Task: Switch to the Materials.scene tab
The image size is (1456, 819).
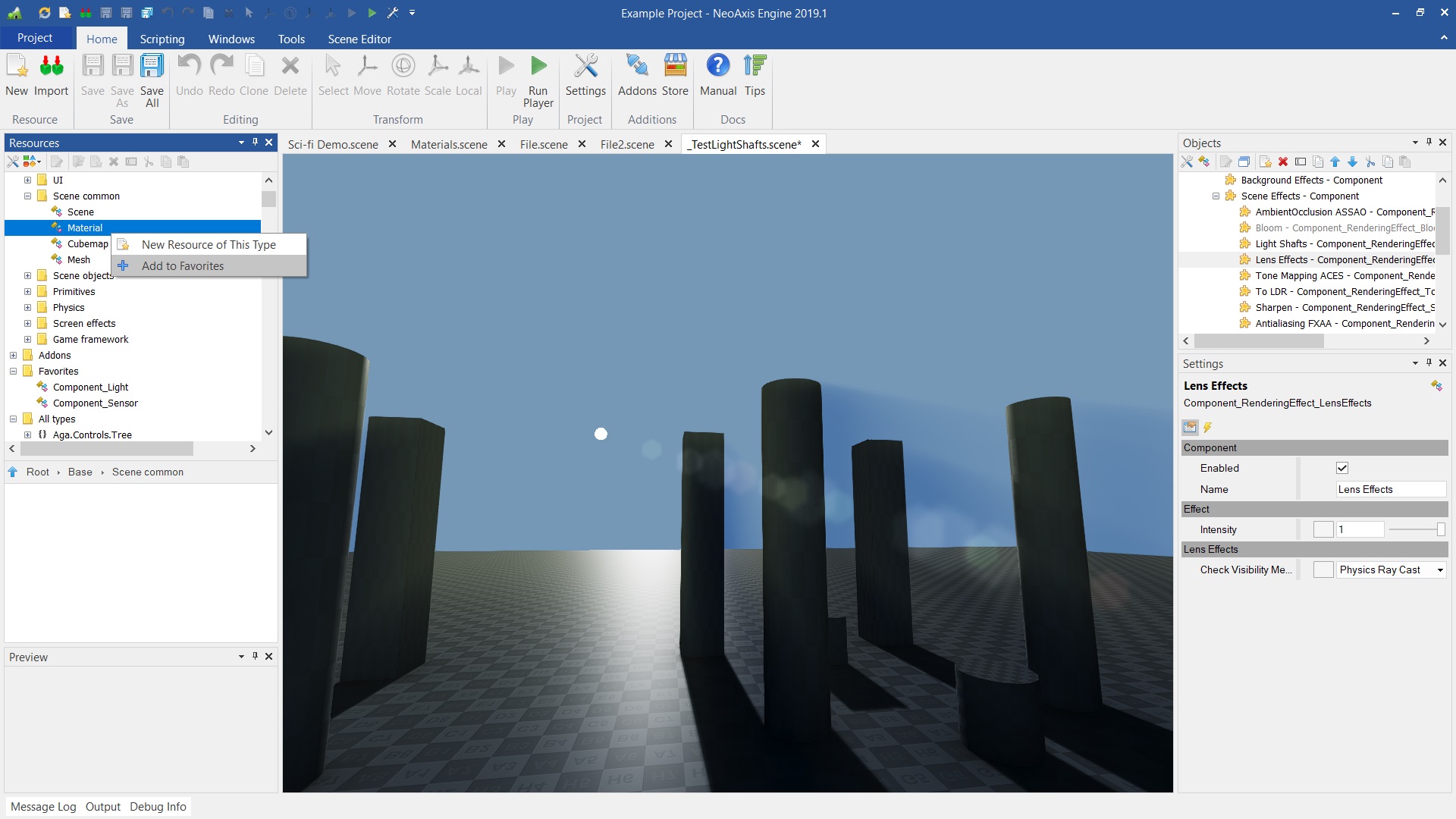Action: coord(449,144)
